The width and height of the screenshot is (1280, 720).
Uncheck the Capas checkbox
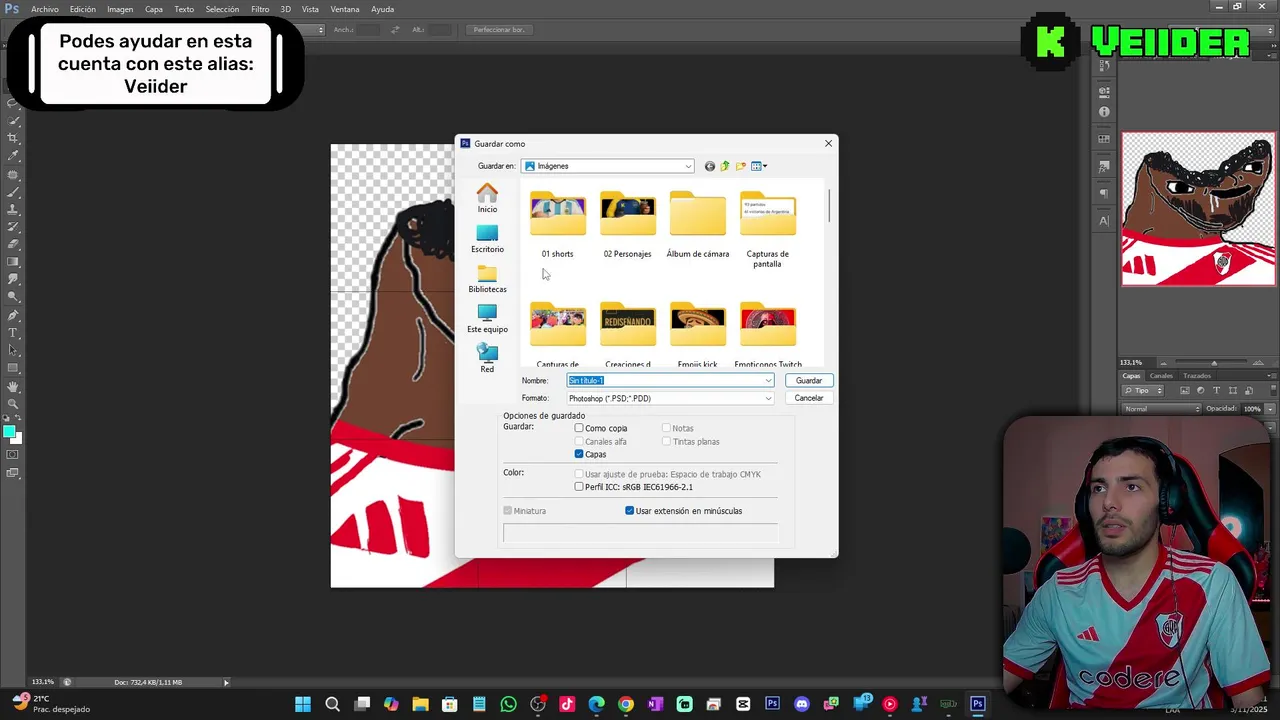pos(579,454)
